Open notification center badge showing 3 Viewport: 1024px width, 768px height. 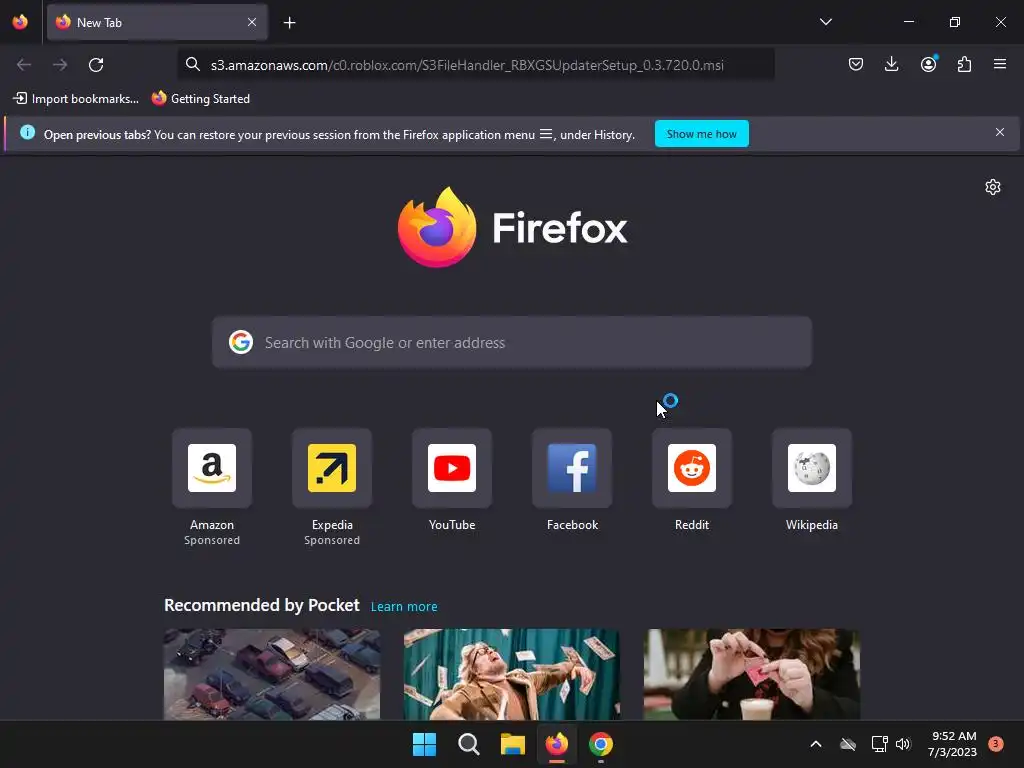tap(996, 744)
